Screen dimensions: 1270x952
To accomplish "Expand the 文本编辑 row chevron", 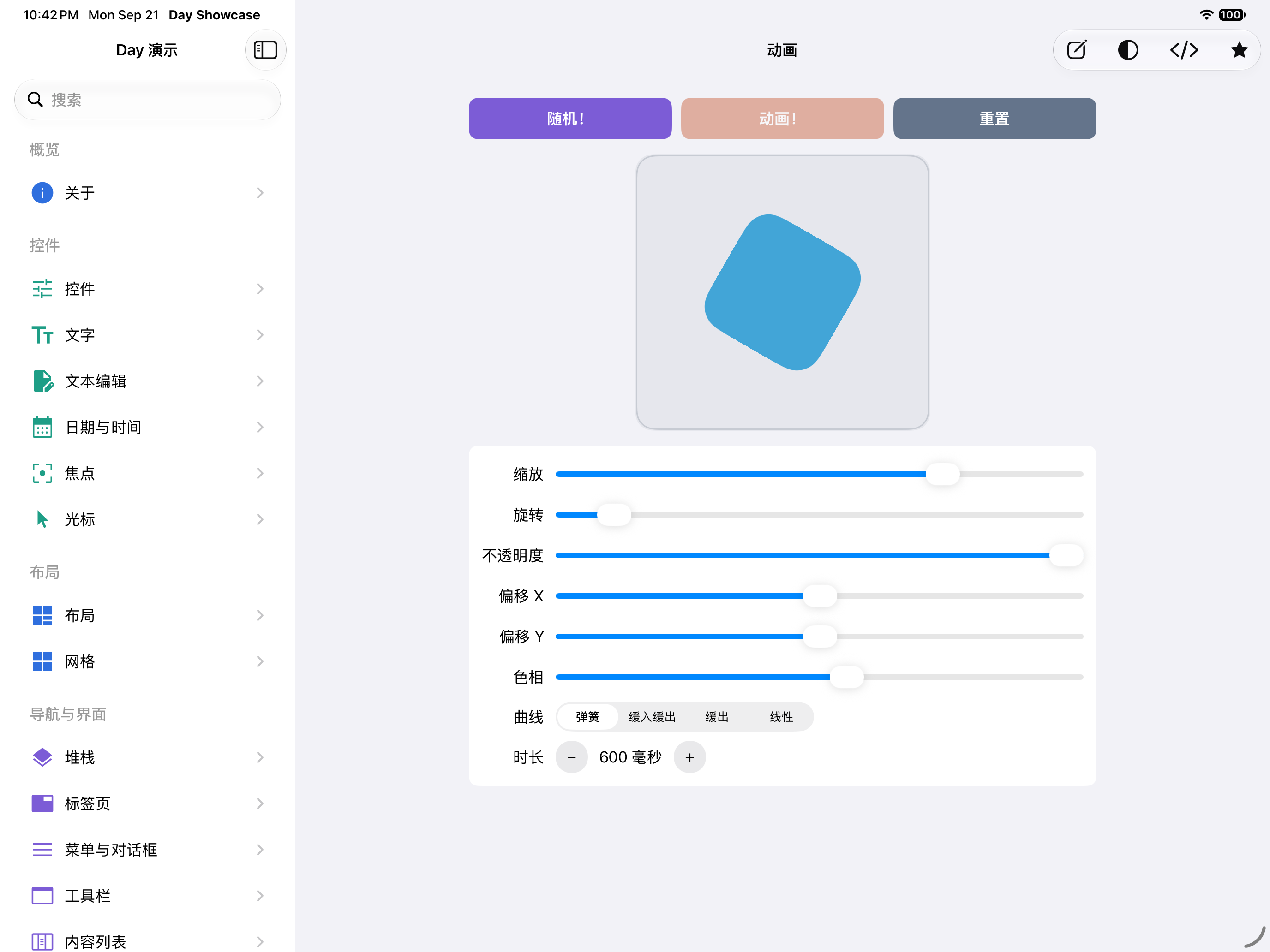I will [260, 381].
